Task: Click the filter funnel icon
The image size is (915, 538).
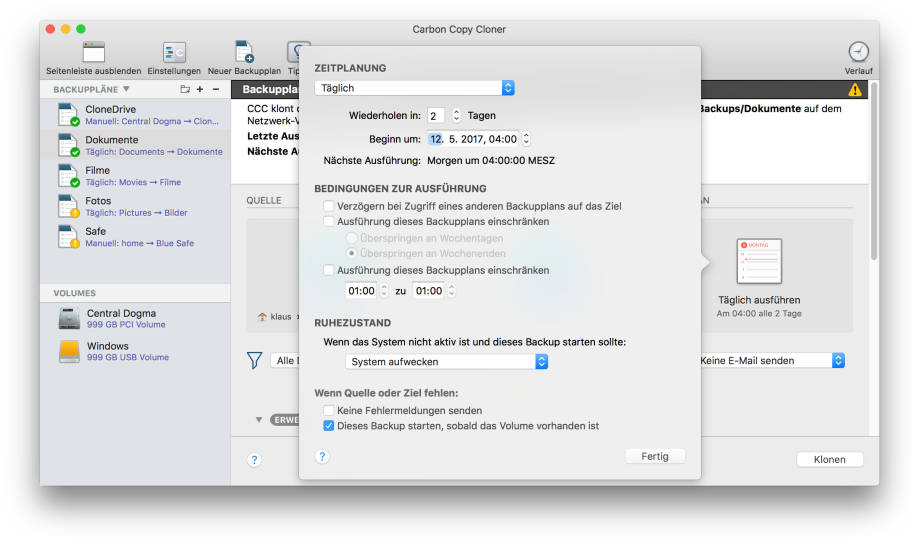Action: tap(254, 361)
